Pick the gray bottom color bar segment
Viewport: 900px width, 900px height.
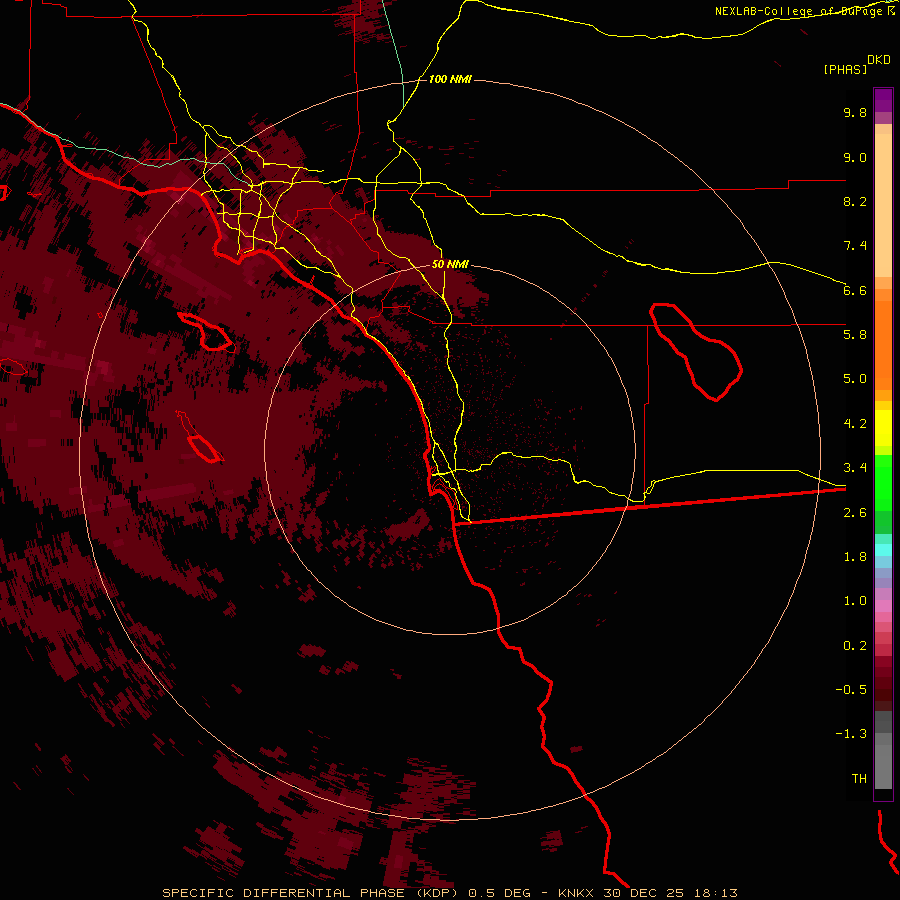(883, 767)
